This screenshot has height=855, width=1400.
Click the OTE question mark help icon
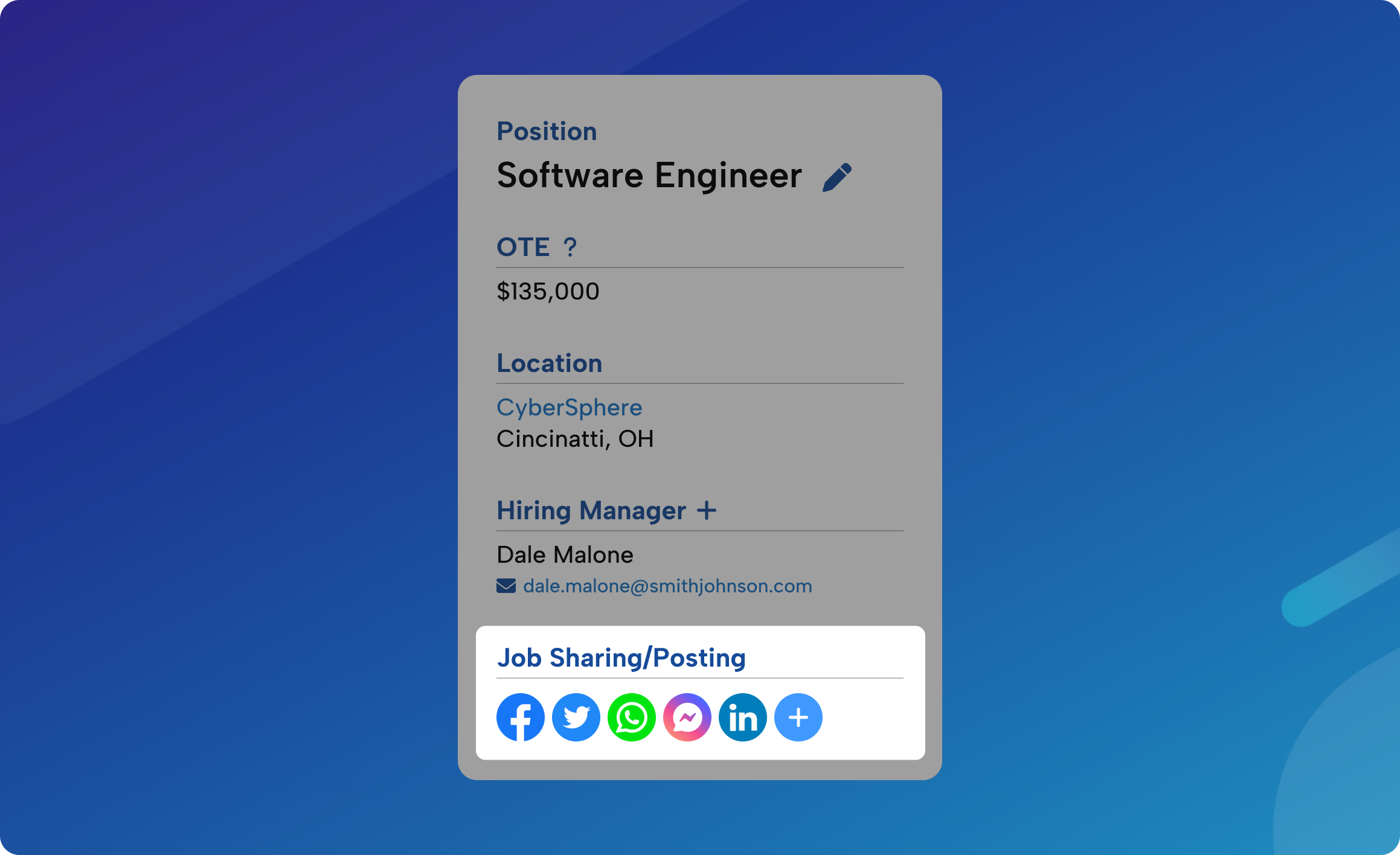pyautogui.click(x=570, y=248)
